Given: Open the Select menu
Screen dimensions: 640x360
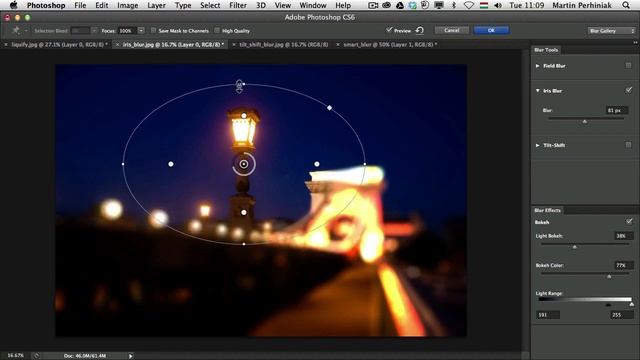Looking at the screenshot, I should pyautogui.click(x=210, y=5).
